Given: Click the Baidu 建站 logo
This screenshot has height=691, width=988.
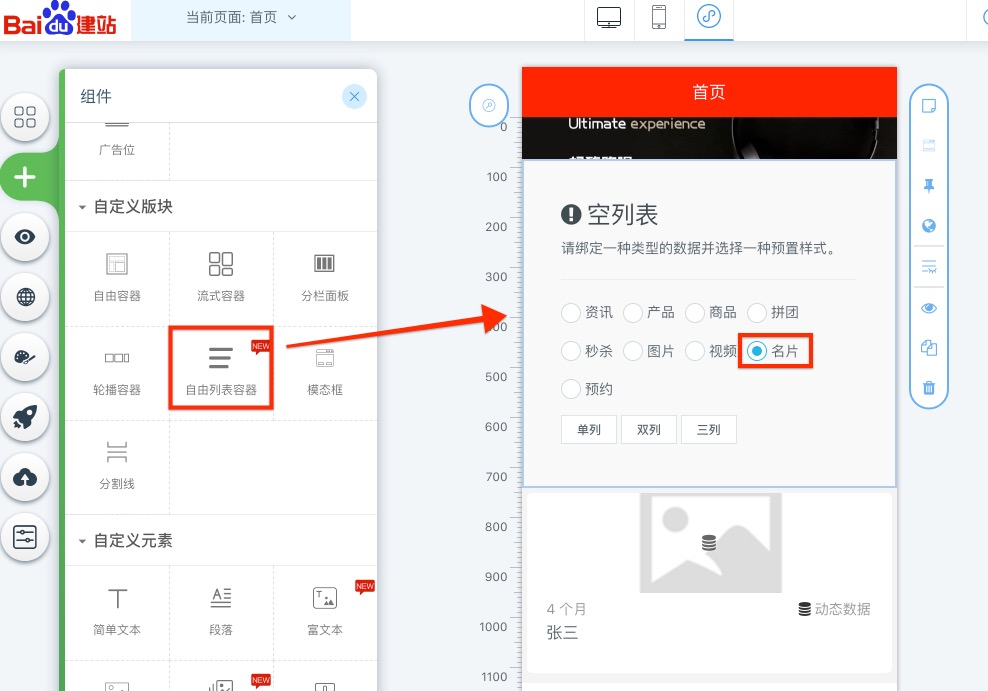Looking at the screenshot, I should coord(60,19).
